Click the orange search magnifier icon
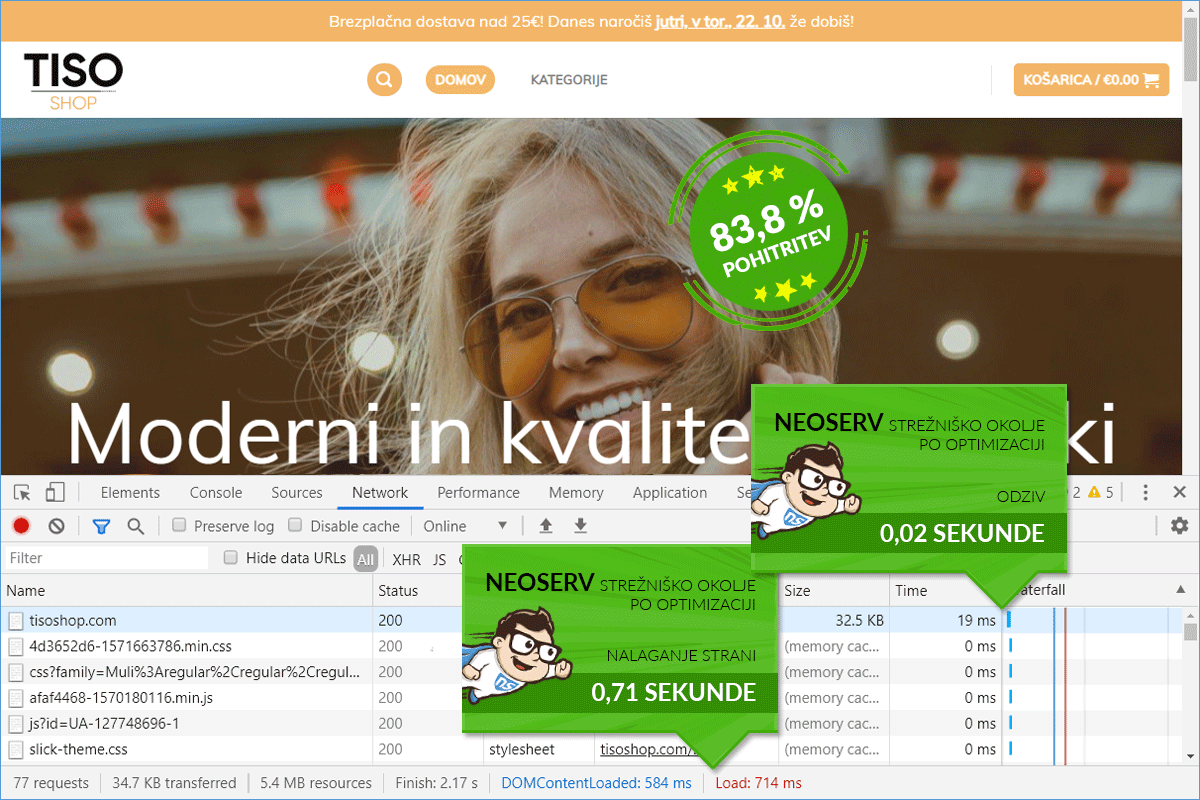This screenshot has height=800, width=1200. pyautogui.click(x=384, y=80)
